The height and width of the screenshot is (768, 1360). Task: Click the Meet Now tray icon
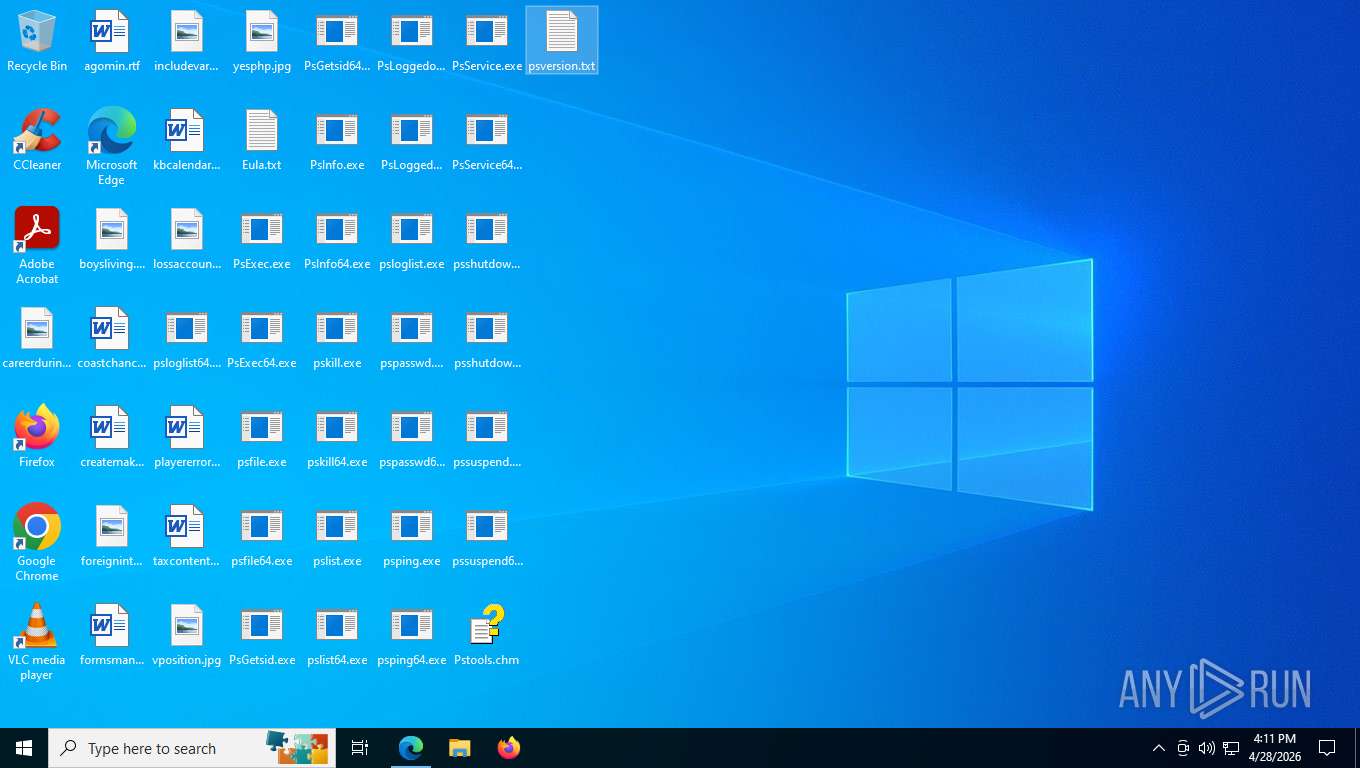(x=1183, y=748)
